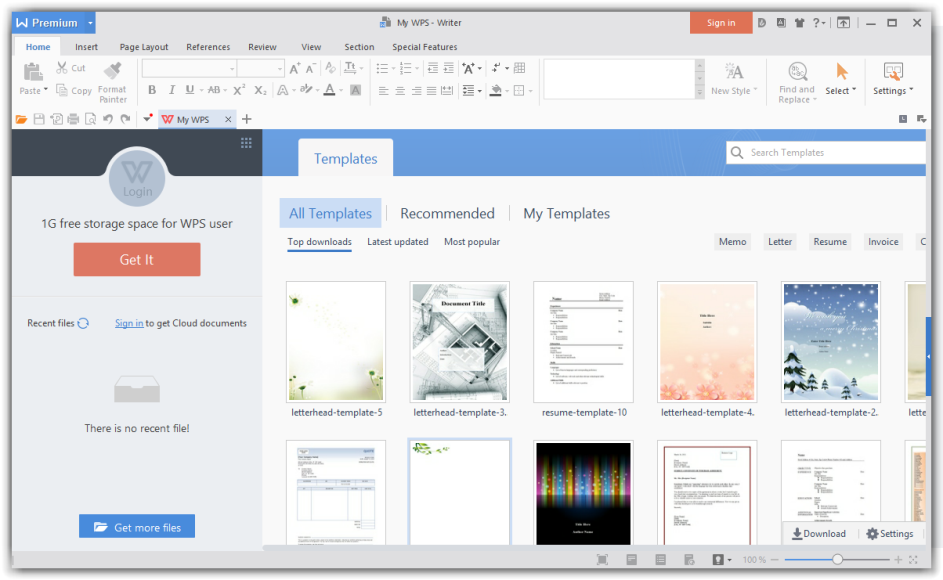Open the font name dropdown
The image size is (943, 580).
(x=232, y=69)
